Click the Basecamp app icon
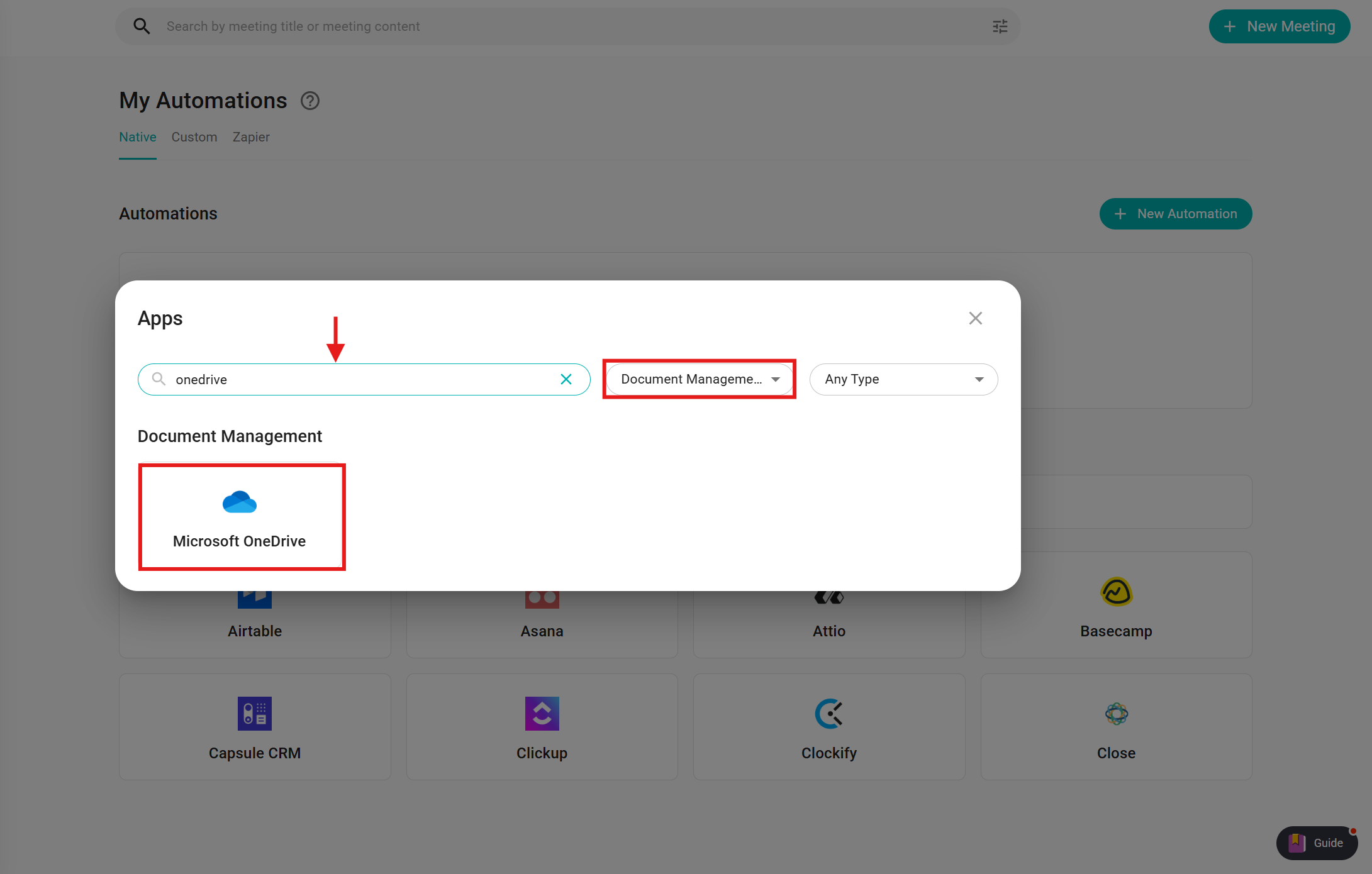 pos(1116,592)
